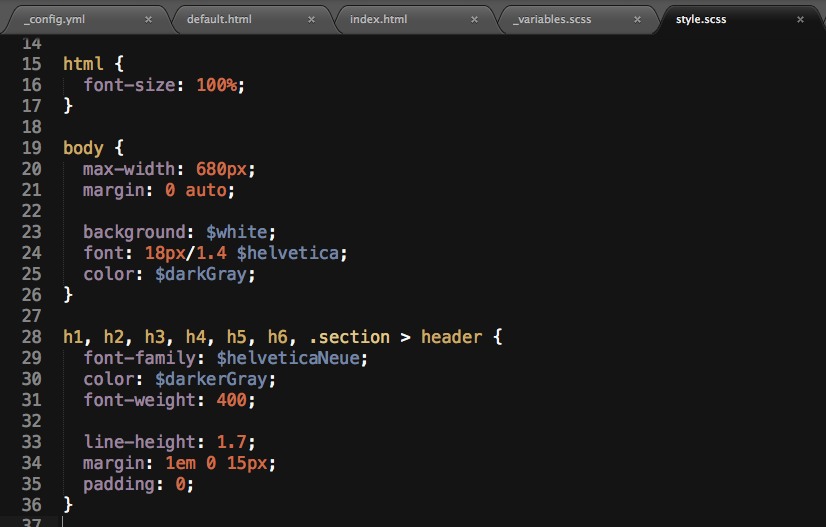Click line number 36 in the gutter

[x=31, y=505]
